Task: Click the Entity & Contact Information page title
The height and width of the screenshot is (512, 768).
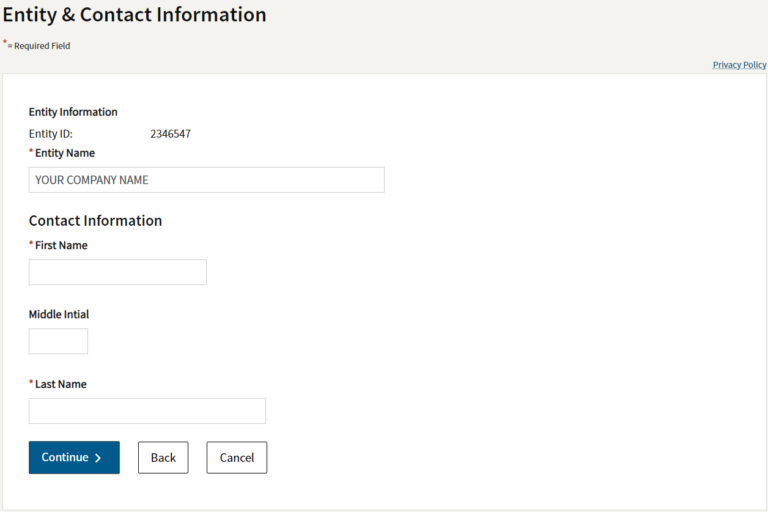Action: [135, 15]
